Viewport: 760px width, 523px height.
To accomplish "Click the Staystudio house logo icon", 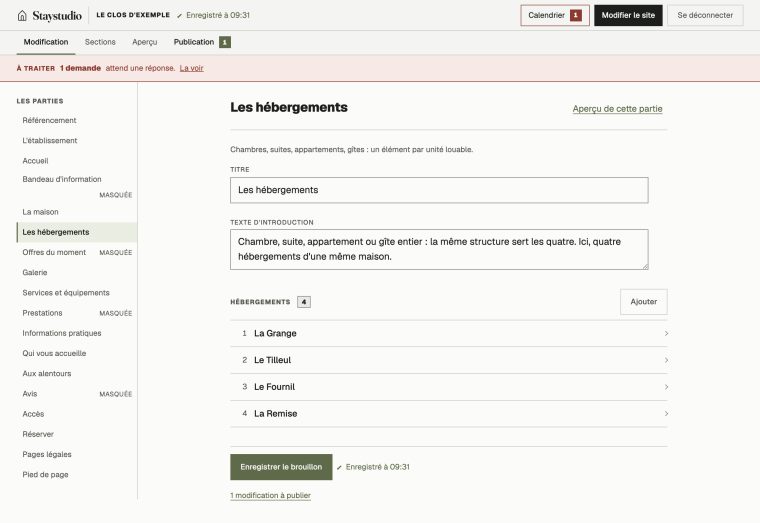I will [22, 16].
